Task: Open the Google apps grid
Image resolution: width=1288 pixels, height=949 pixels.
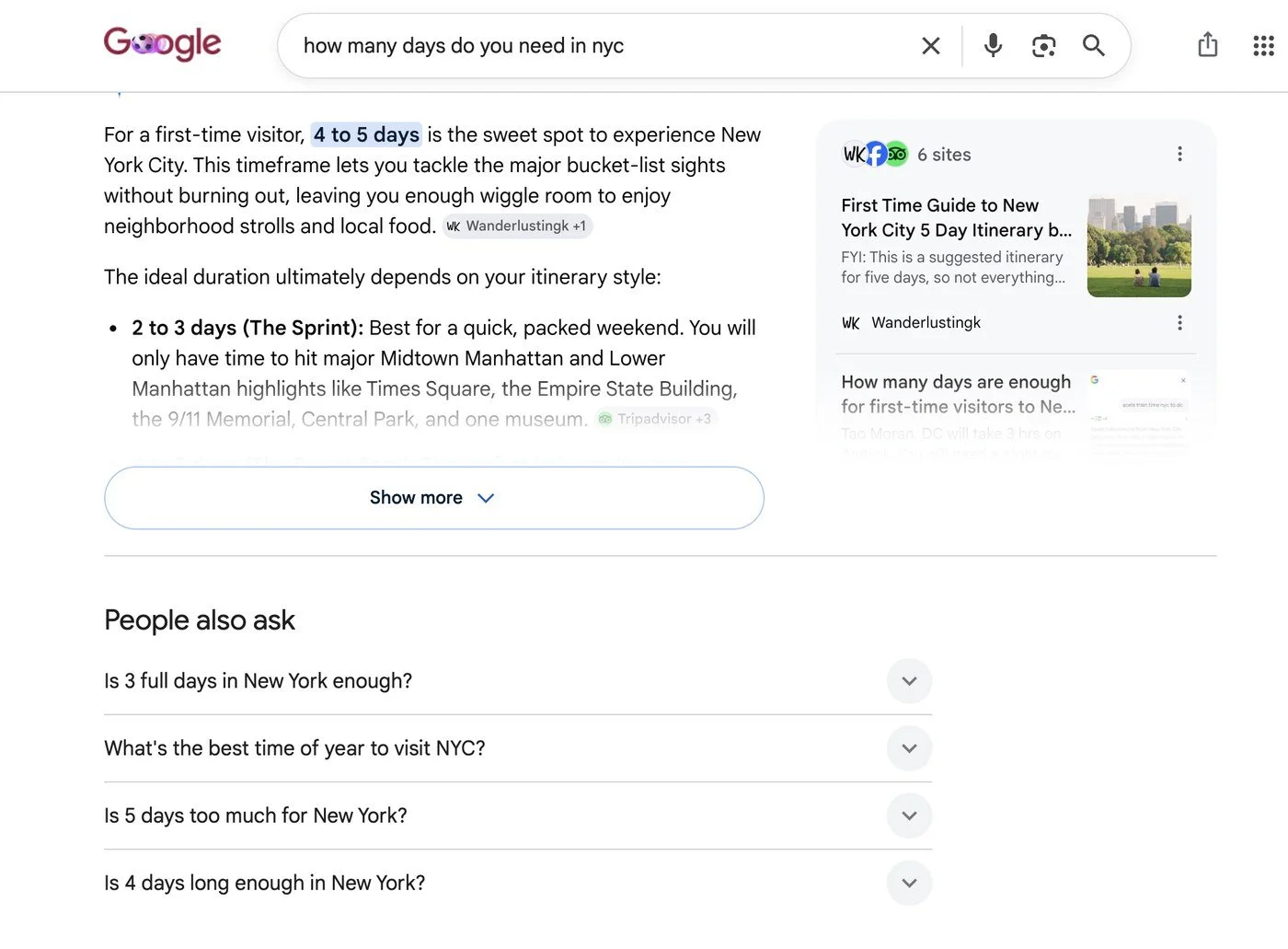Action: point(1264,45)
